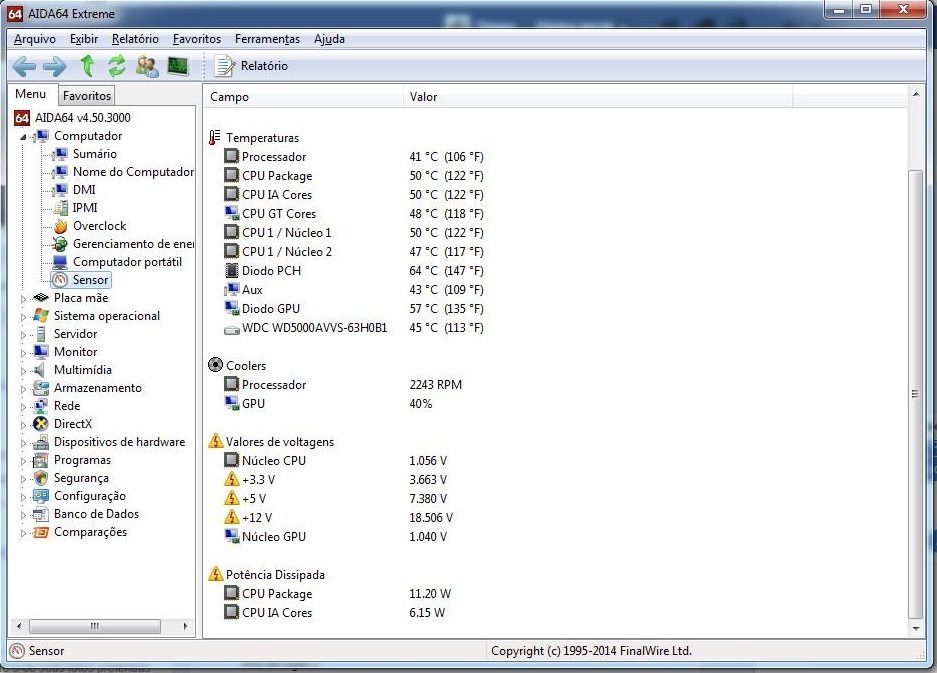The height and width of the screenshot is (673, 937).
Task: Select the Sensor tree item
Action: coord(90,280)
